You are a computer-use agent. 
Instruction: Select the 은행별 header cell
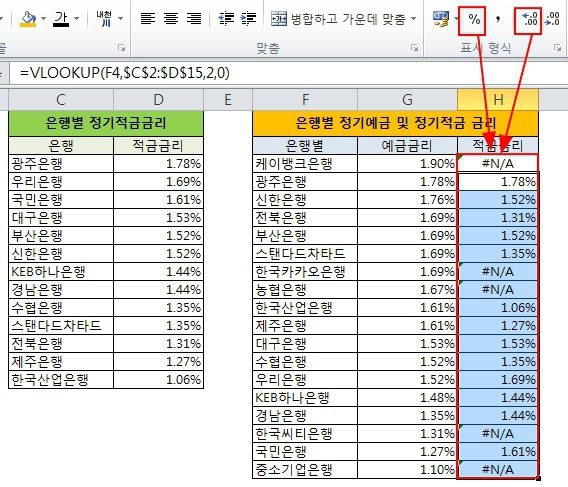coord(305,146)
